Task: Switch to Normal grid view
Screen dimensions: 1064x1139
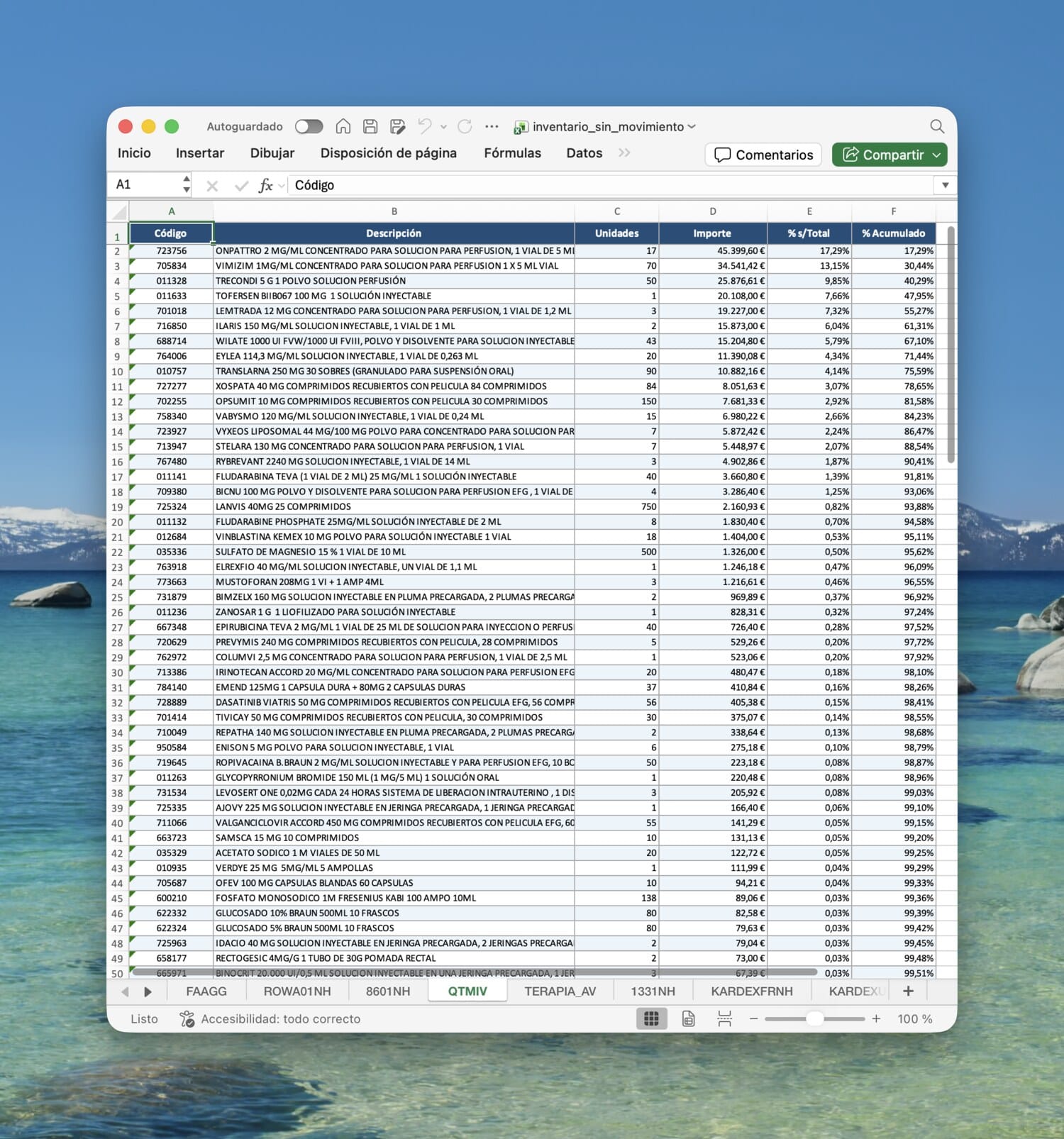Action: (x=651, y=1019)
